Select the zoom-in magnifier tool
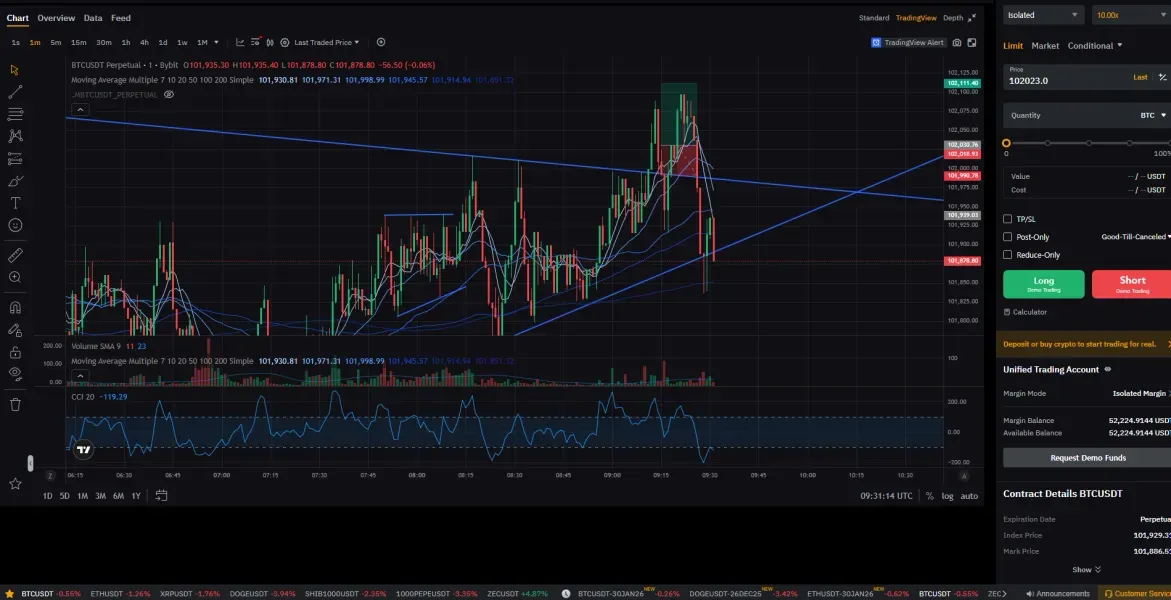The width and height of the screenshot is (1171, 600). [15, 277]
